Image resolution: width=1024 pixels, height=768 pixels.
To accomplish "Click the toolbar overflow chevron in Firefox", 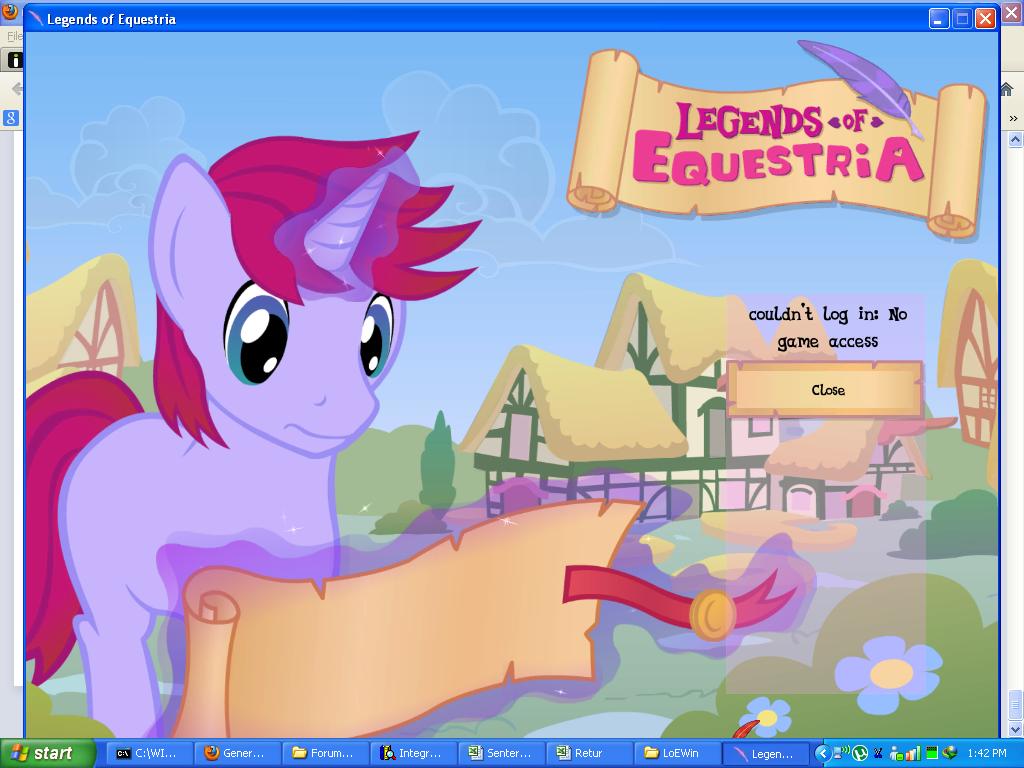I will pyautogui.click(x=1013, y=118).
